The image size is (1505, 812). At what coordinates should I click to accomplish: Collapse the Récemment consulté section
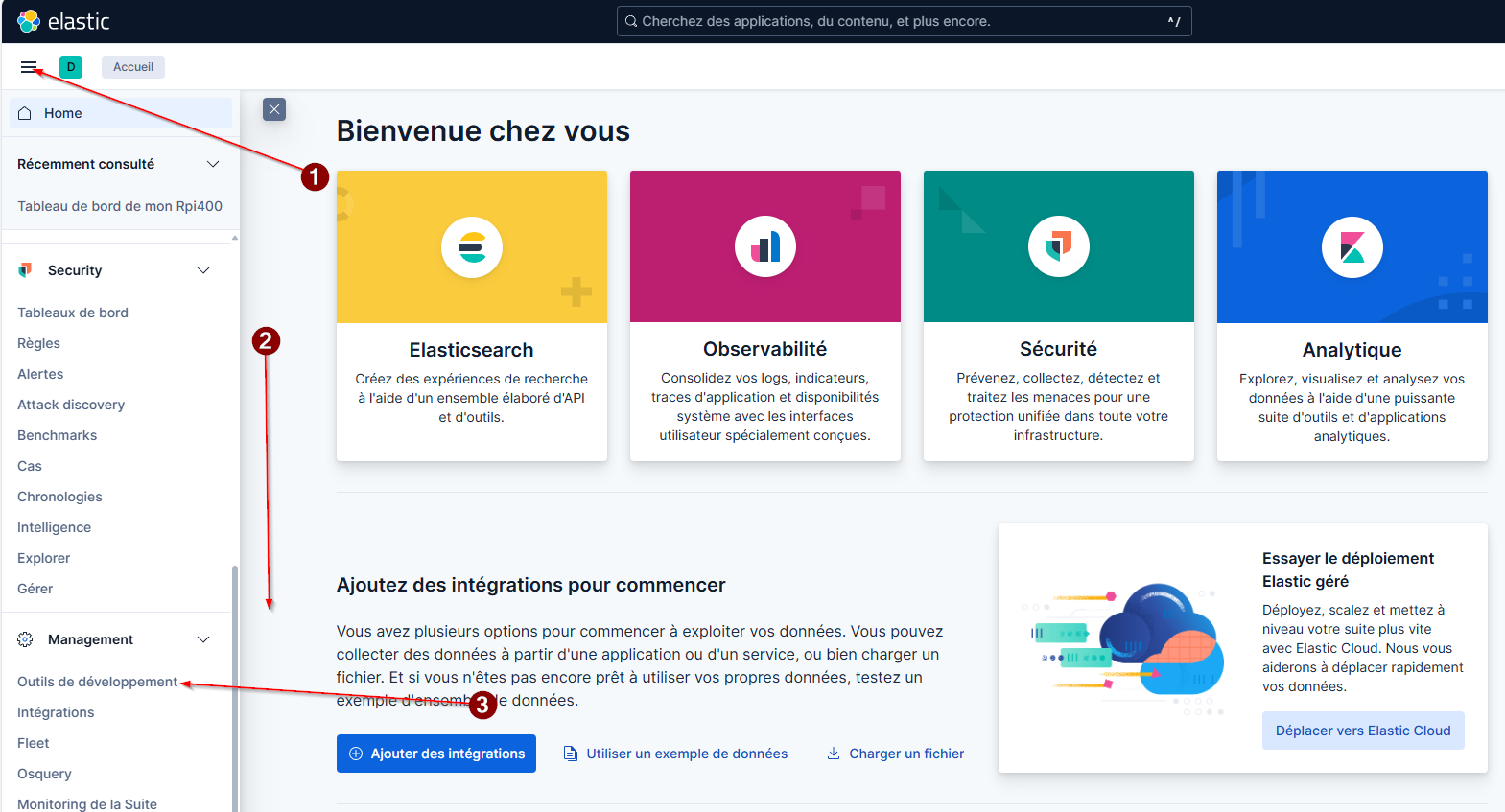213,164
